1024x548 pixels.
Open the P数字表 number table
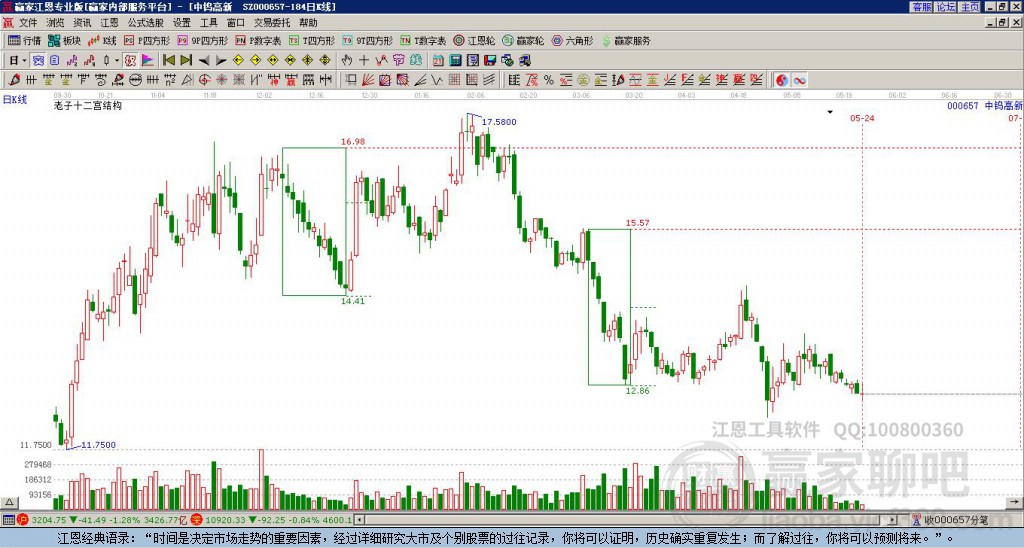point(258,40)
